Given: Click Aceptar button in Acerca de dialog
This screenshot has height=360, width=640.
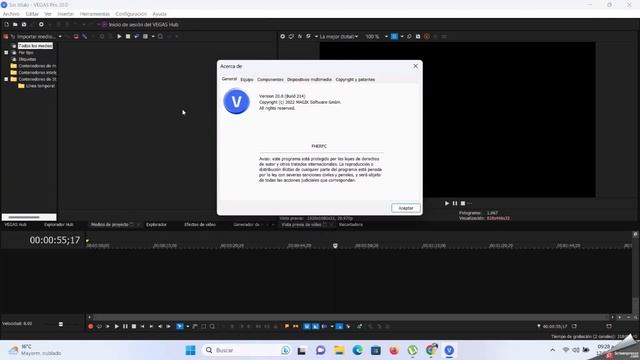Looking at the screenshot, I should click(406, 208).
